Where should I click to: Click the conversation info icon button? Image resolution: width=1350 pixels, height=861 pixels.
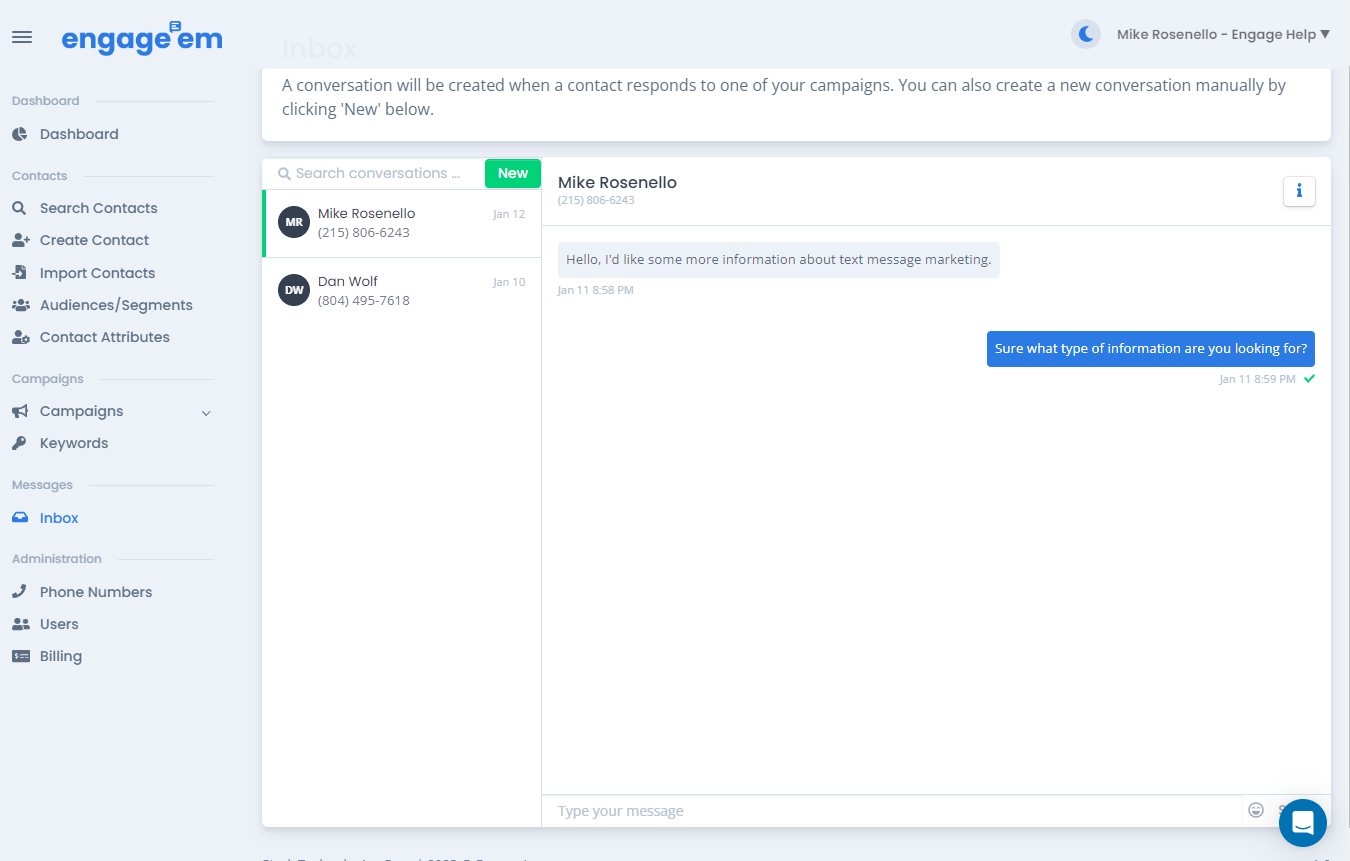click(1299, 191)
